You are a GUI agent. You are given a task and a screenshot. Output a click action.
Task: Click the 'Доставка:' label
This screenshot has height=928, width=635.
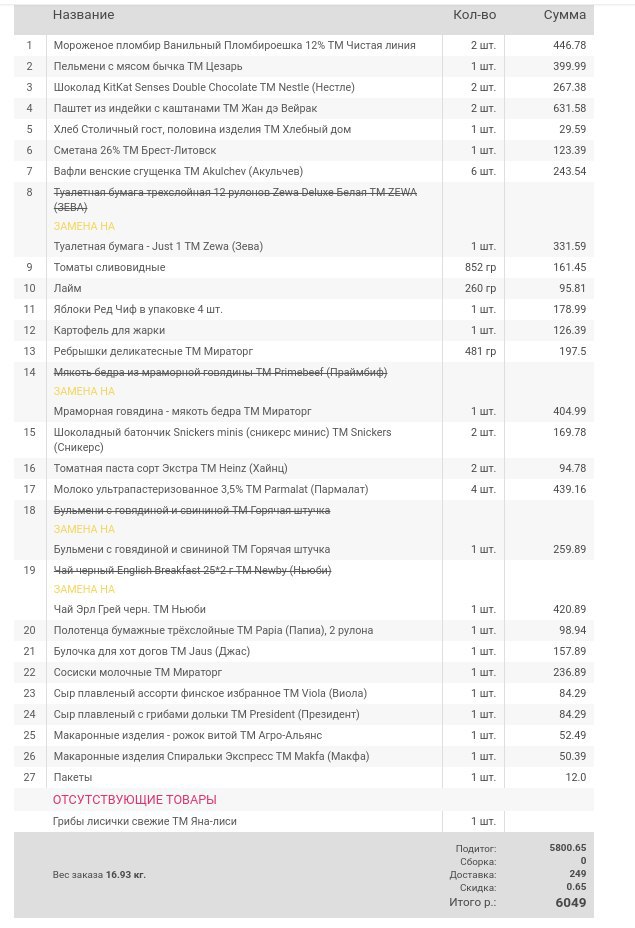click(473, 875)
